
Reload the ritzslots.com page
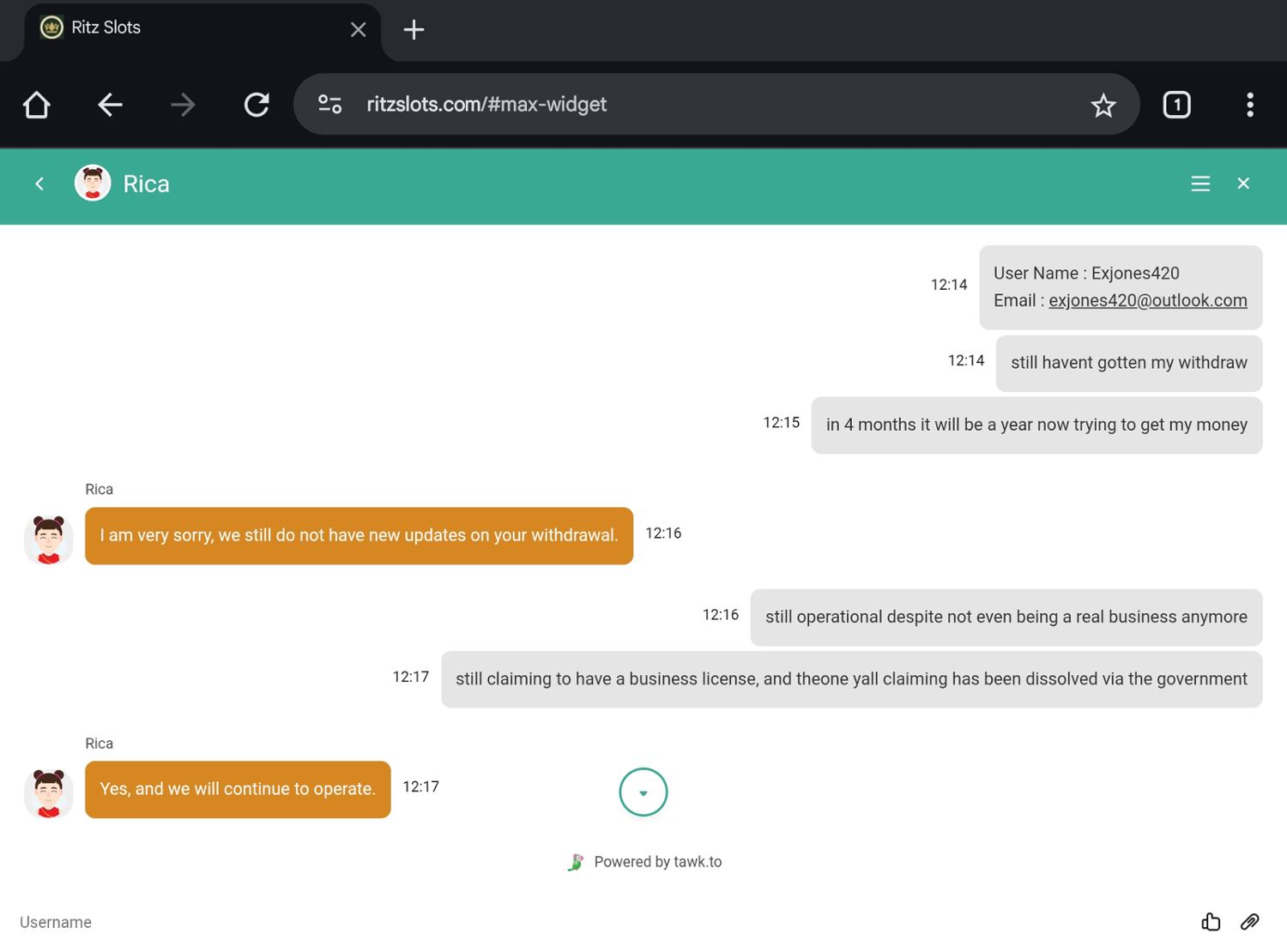[257, 105]
